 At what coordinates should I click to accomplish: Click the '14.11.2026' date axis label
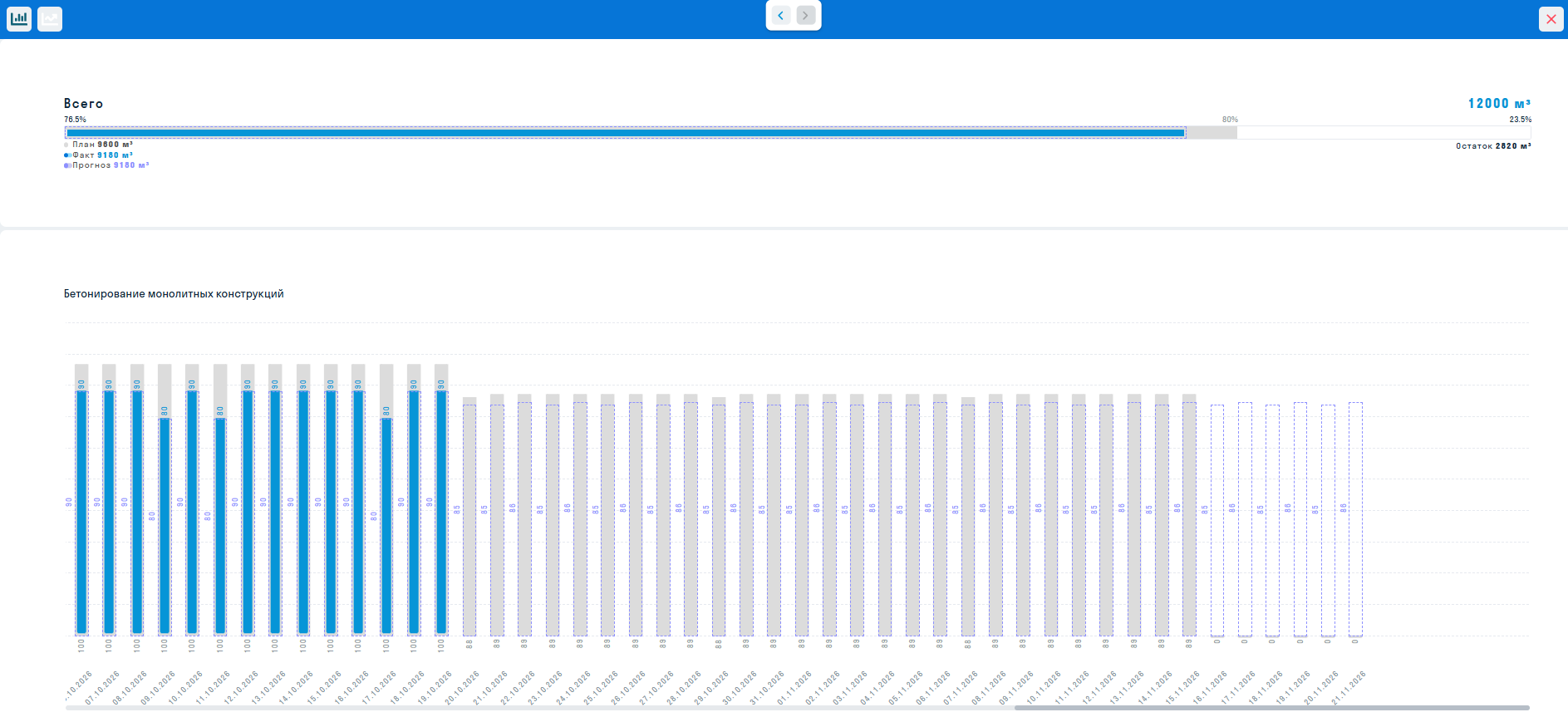click(1154, 689)
